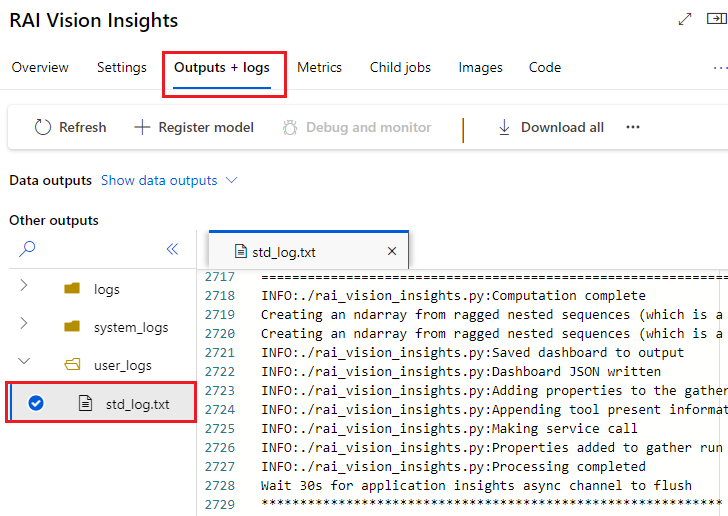This screenshot has height=516, width=728.
Task: Click the download arrow icon
Action: pos(504,127)
